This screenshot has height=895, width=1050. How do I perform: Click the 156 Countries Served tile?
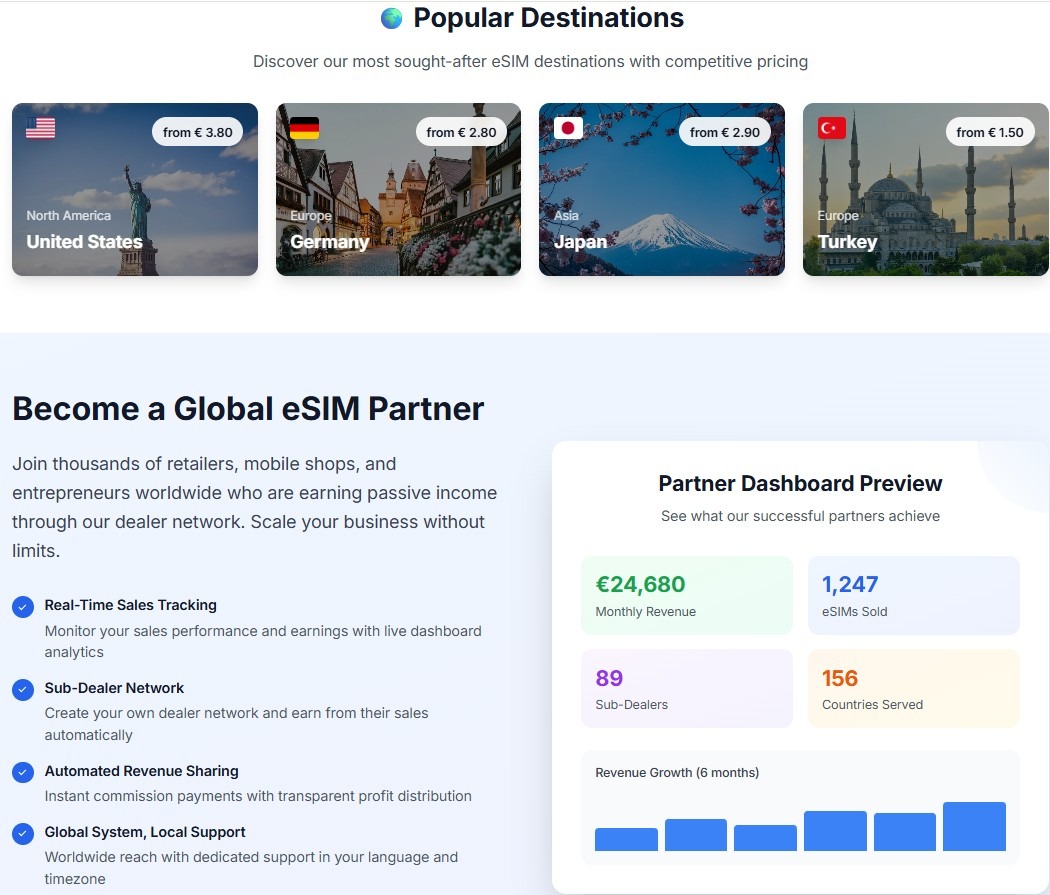click(913, 689)
